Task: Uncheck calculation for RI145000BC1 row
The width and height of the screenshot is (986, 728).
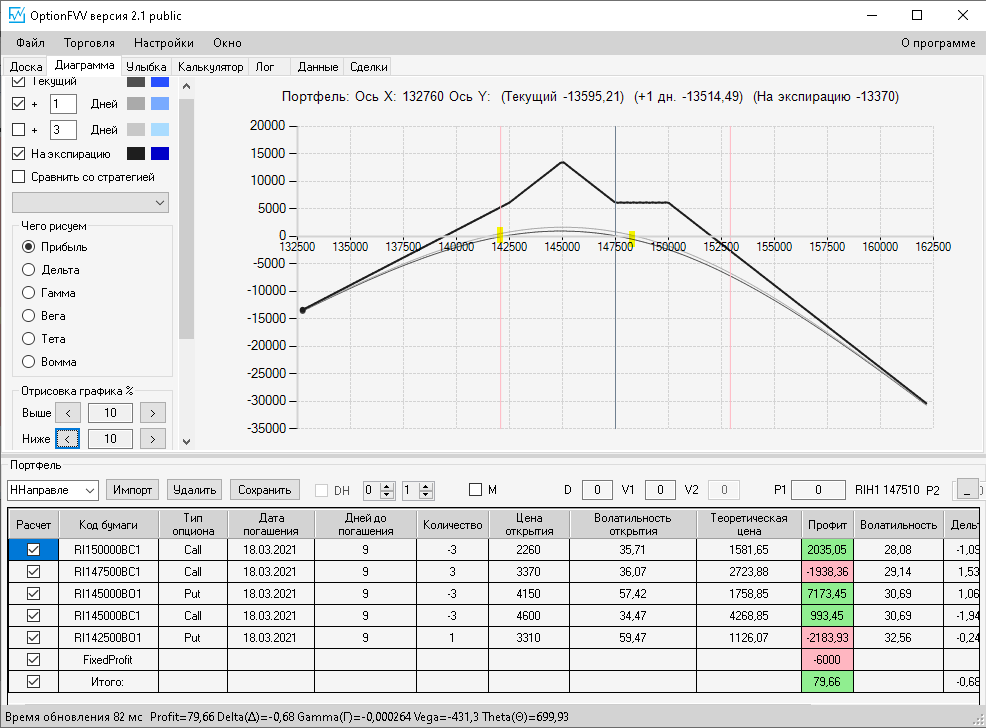Action: pyautogui.click(x=33, y=615)
